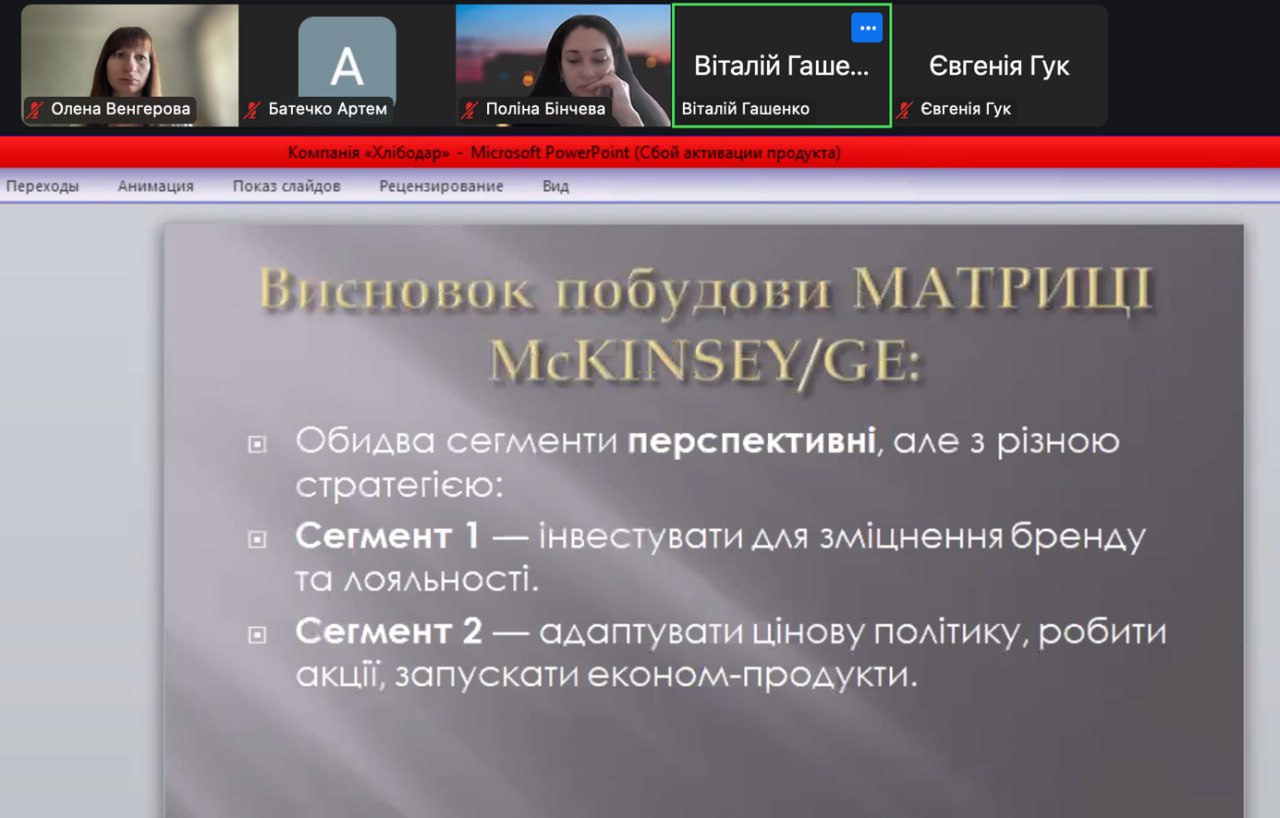Open the Переходы tab in PowerPoint
Screen dimensions: 1280x818
click(42, 186)
